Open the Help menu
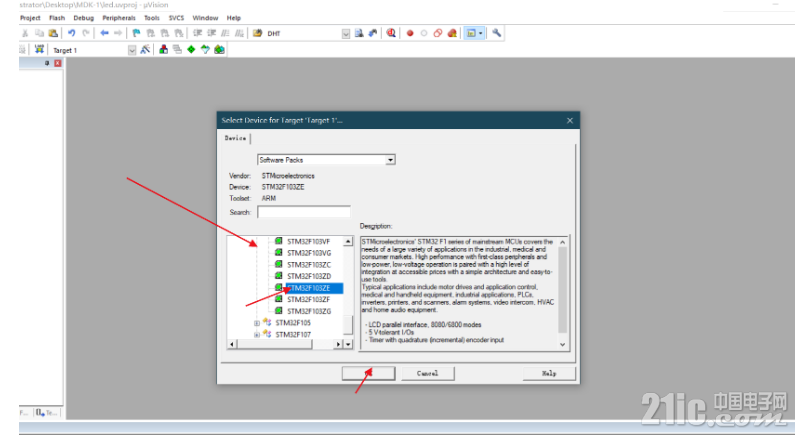 (x=234, y=18)
